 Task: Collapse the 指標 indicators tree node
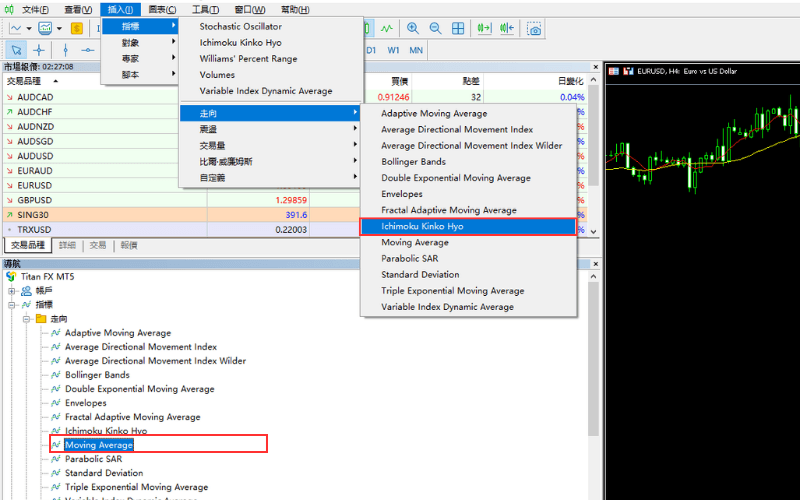[13, 304]
